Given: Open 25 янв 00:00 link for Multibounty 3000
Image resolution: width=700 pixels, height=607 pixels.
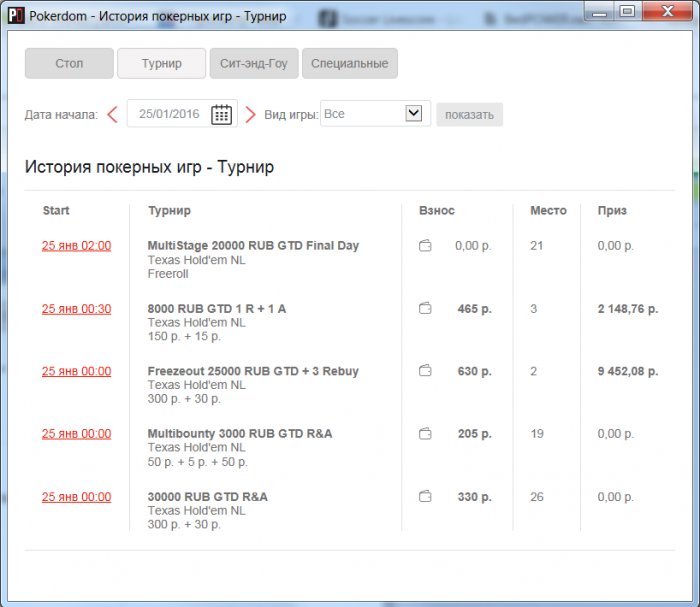Looking at the screenshot, I should 76,434.
